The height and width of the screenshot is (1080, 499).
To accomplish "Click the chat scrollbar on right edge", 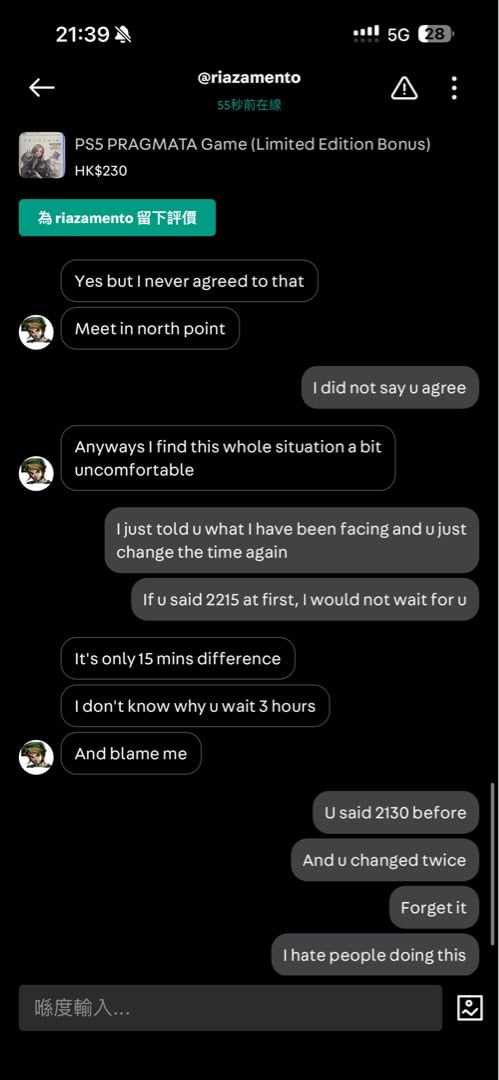I will (492, 864).
